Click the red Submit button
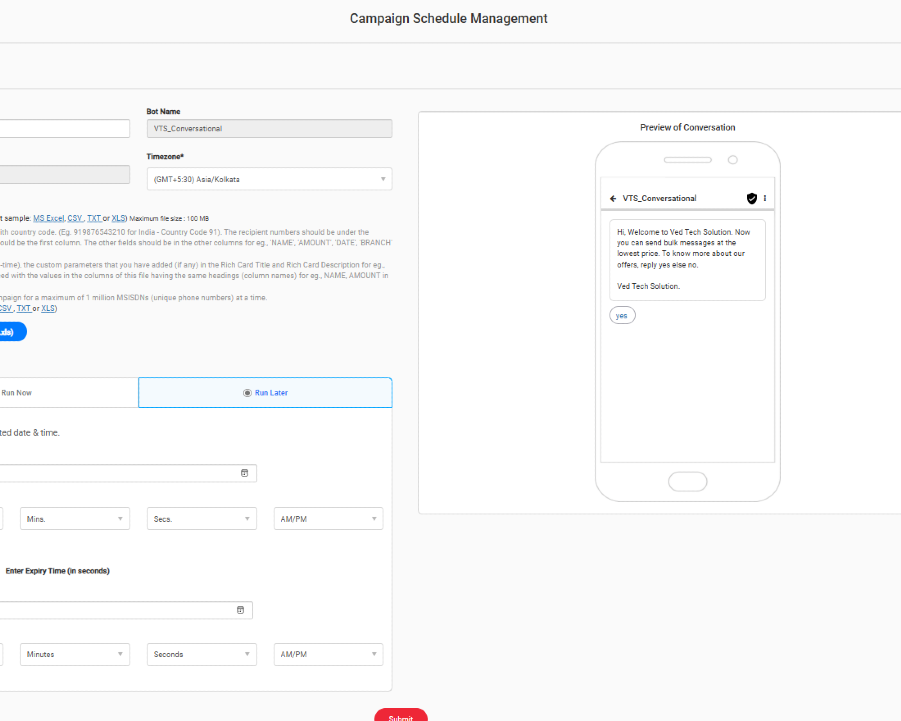 click(400, 715)
